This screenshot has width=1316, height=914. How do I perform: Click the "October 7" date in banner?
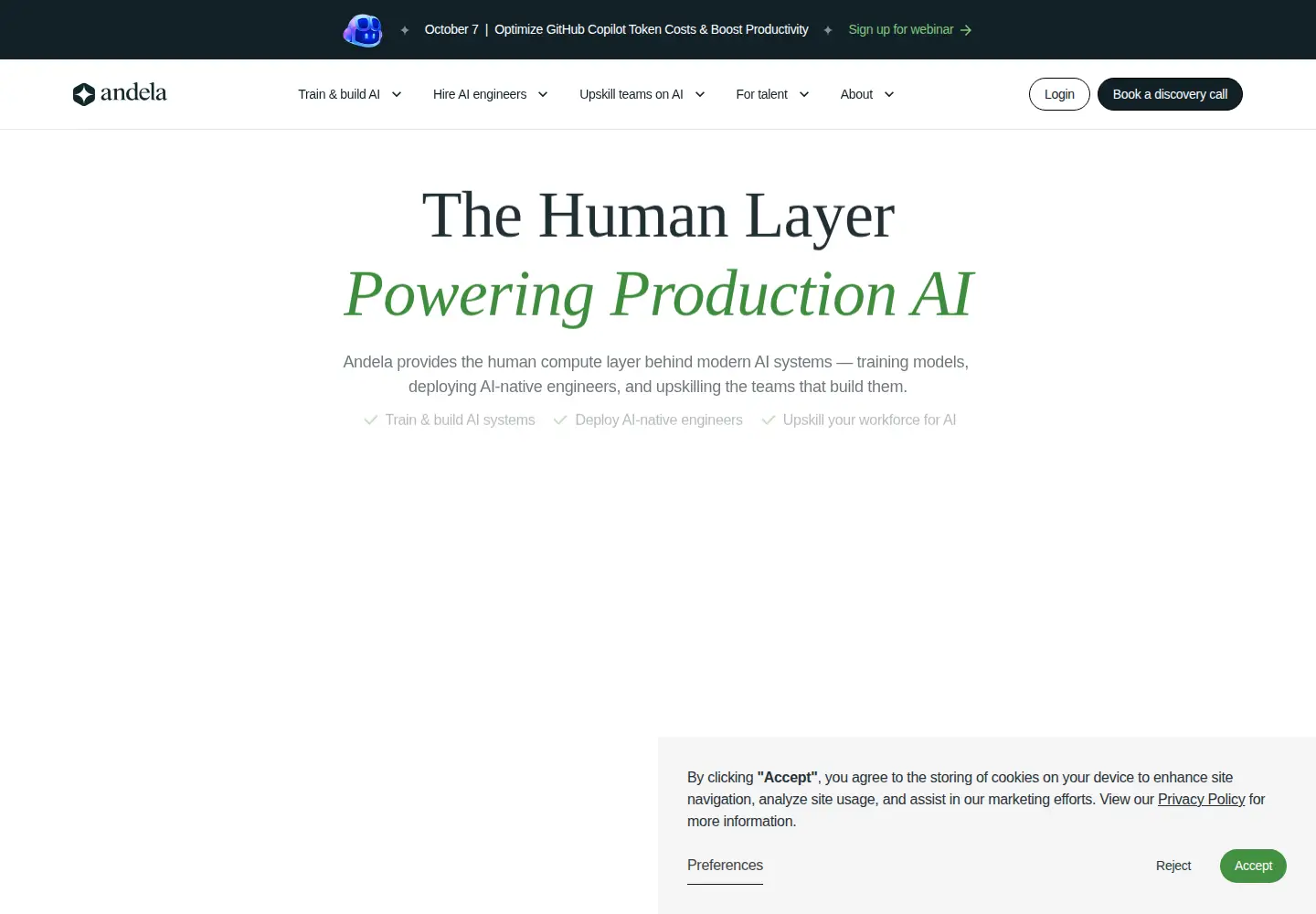[x=451, y=29]
